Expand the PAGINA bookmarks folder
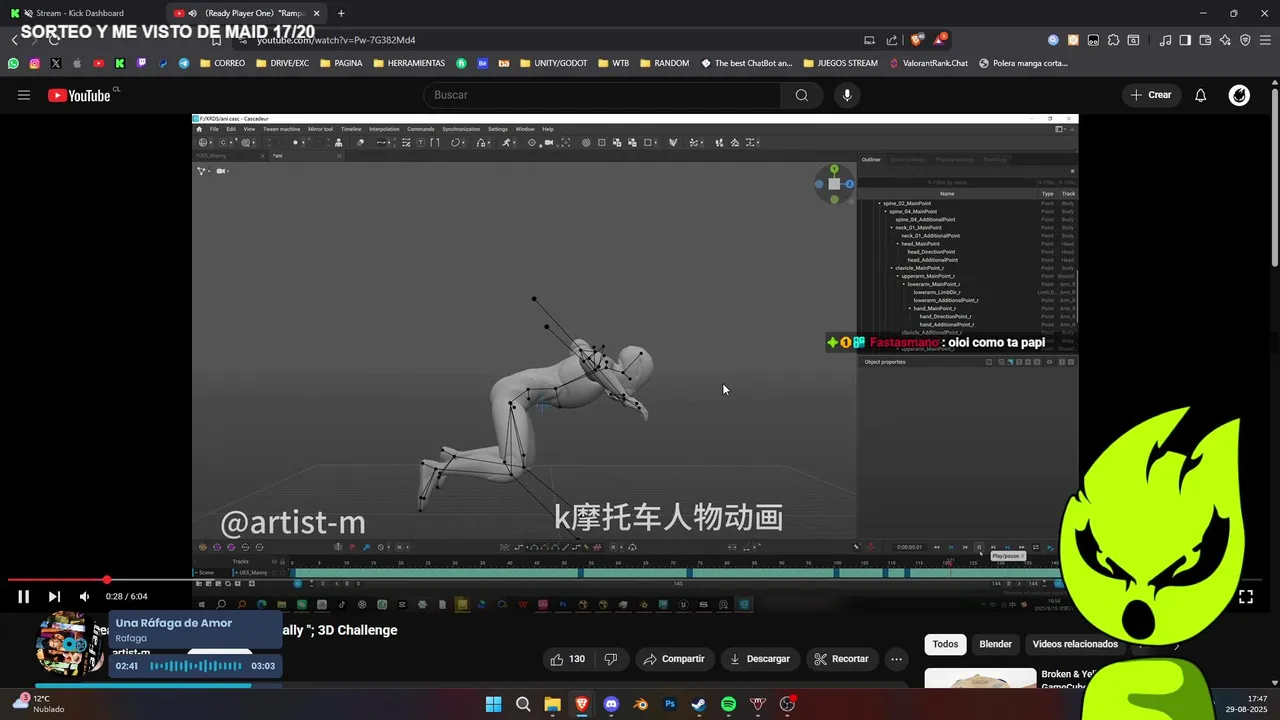 [341, 63]
